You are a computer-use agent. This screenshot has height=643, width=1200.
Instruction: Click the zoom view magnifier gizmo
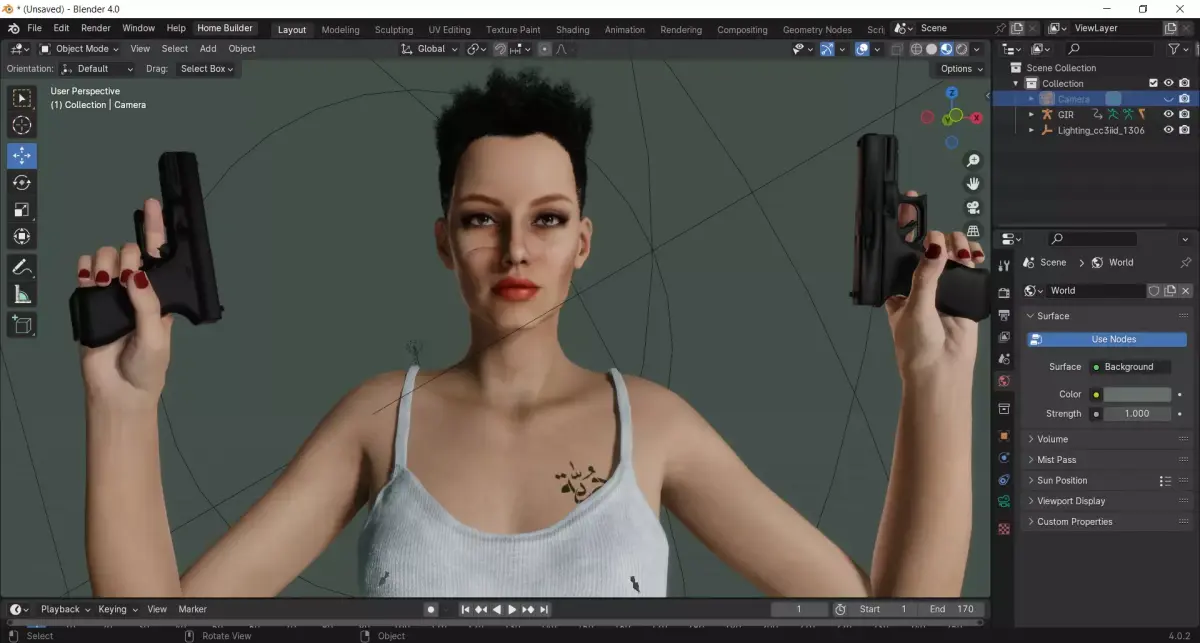pyautogui.click(x=973, y=160)
